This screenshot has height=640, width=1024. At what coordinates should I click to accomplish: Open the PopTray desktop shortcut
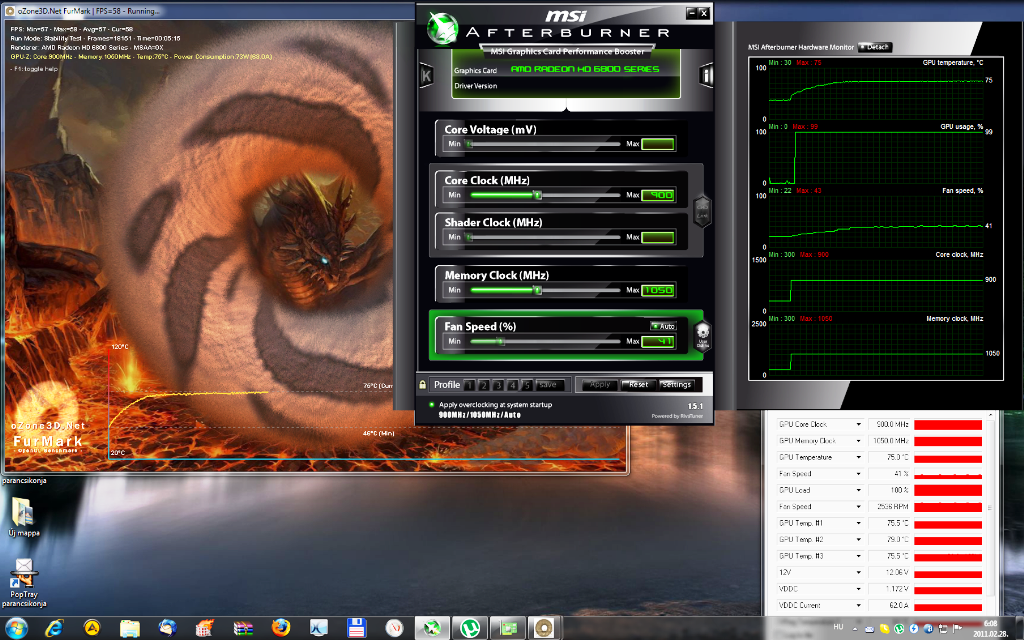click(x=24, y=583)
